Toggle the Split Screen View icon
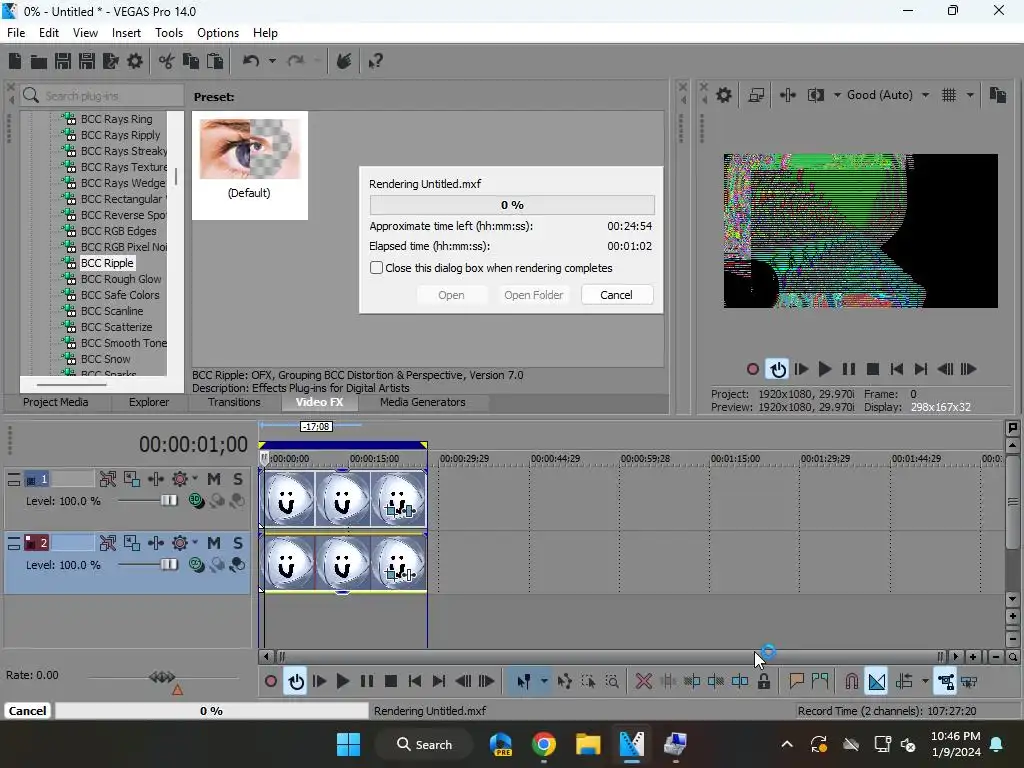This screenshot has width=1024, height=768. click(x=816, y=95)
